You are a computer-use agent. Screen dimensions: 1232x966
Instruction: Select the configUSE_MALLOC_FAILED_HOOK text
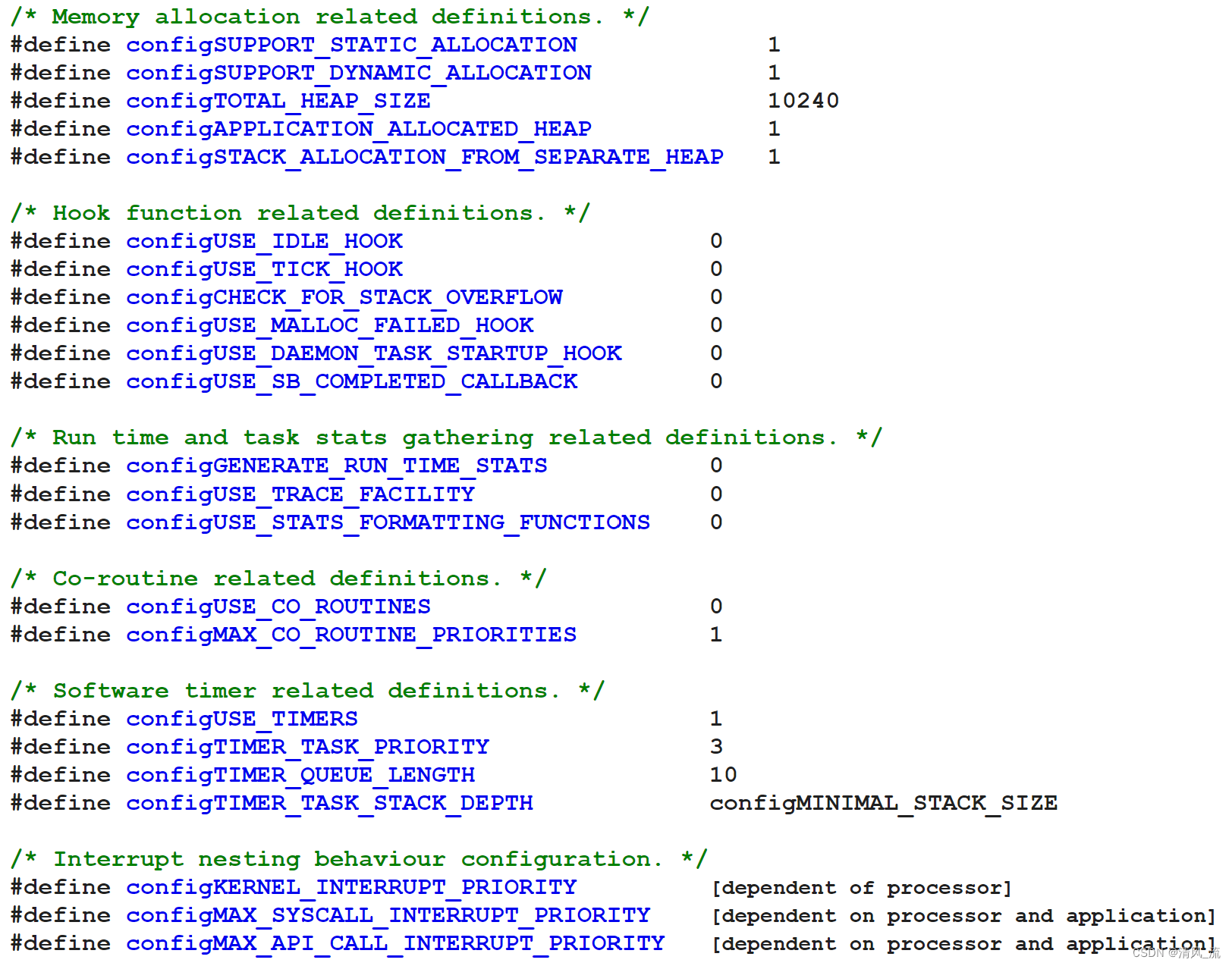click(329, 325)
